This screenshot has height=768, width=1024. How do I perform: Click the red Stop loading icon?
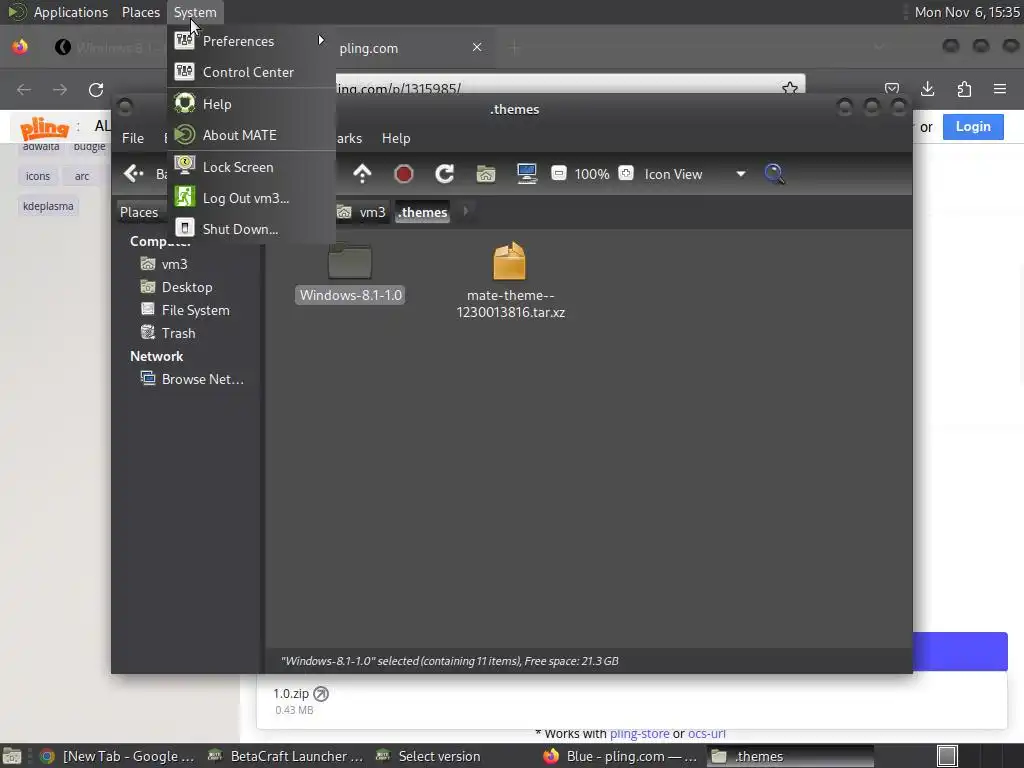pyautogui.click(x=404, y=174)
